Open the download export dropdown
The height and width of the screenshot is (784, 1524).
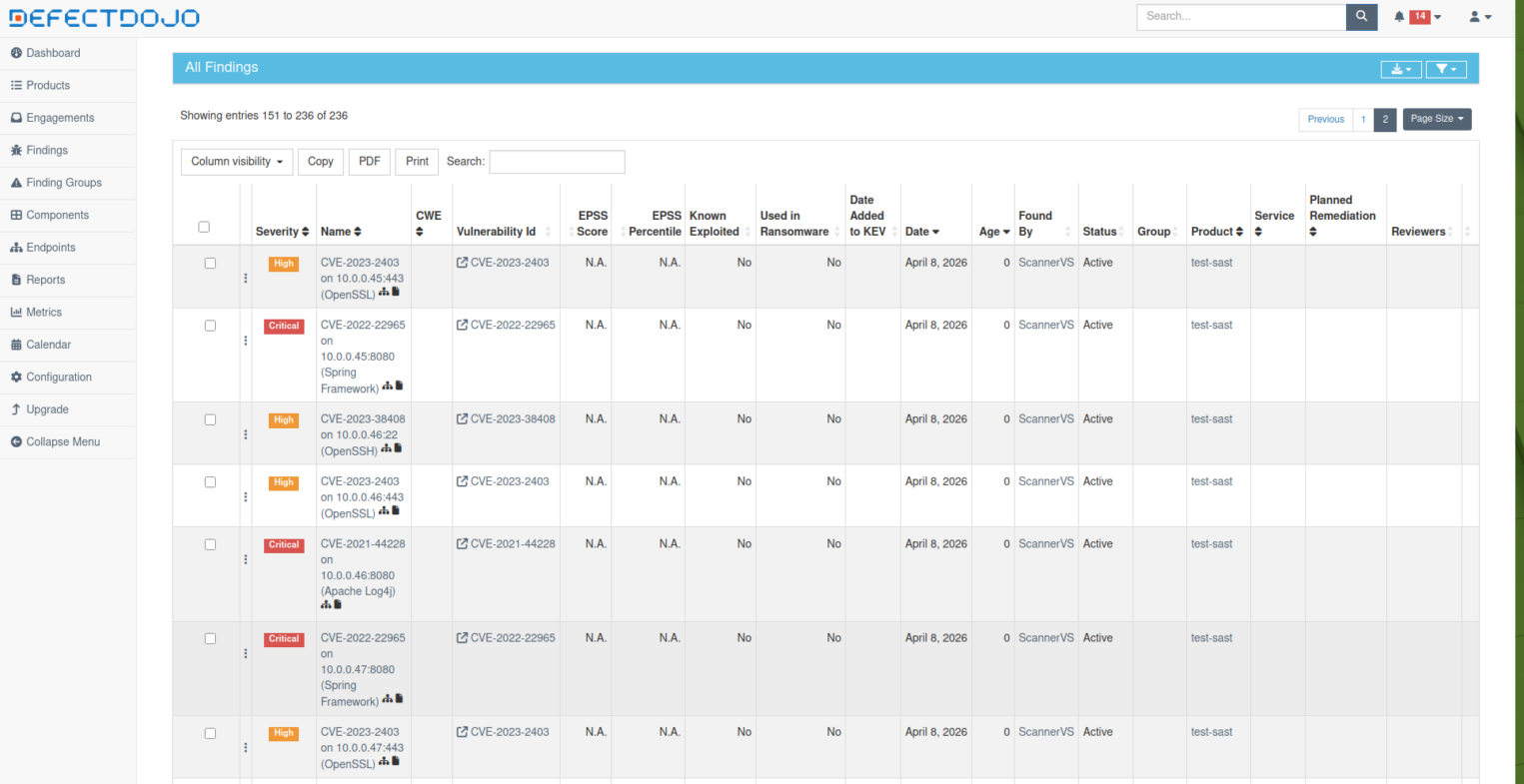[1400, 69]
